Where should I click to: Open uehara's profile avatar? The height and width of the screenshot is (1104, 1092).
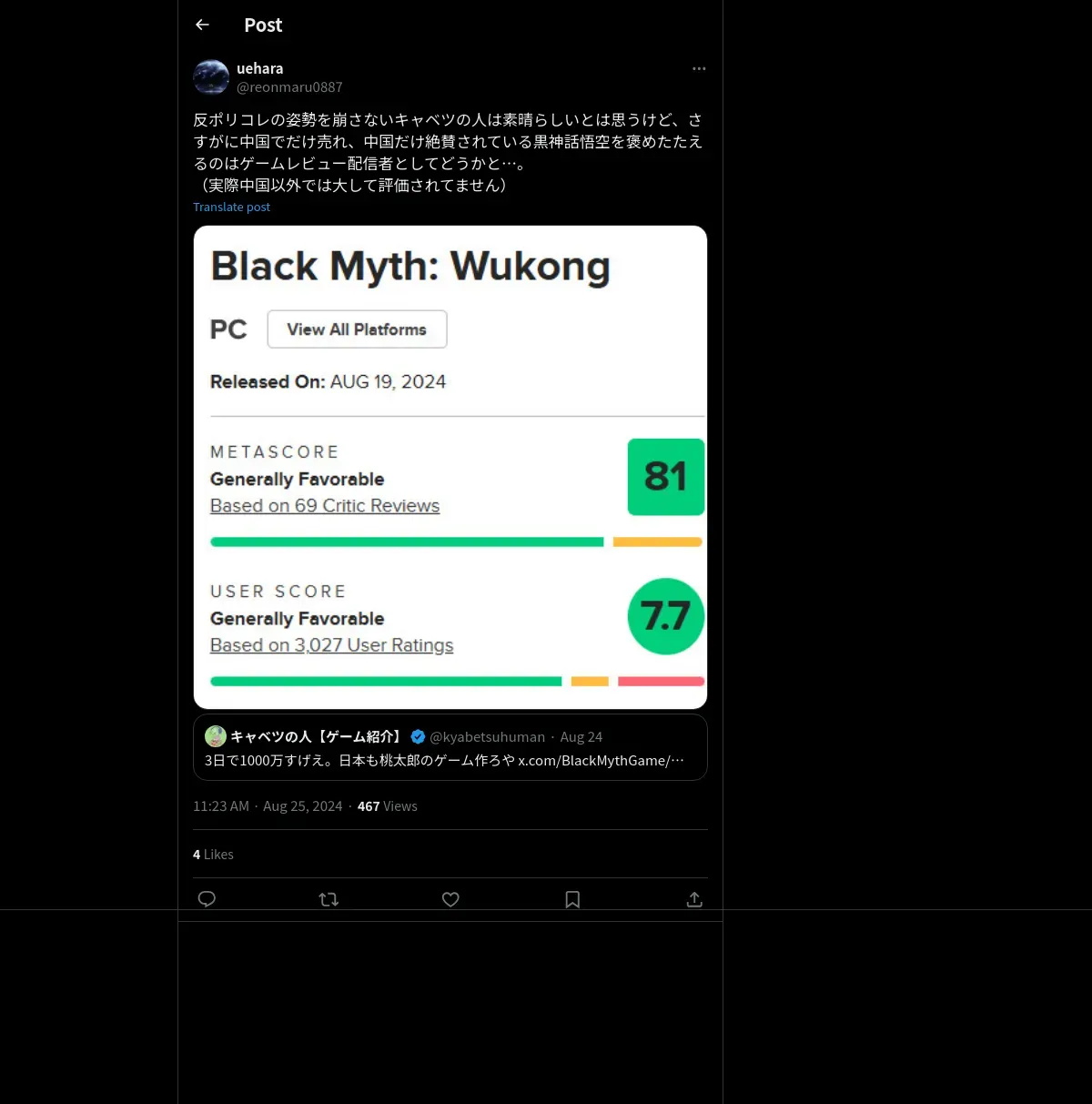[211, 77]
